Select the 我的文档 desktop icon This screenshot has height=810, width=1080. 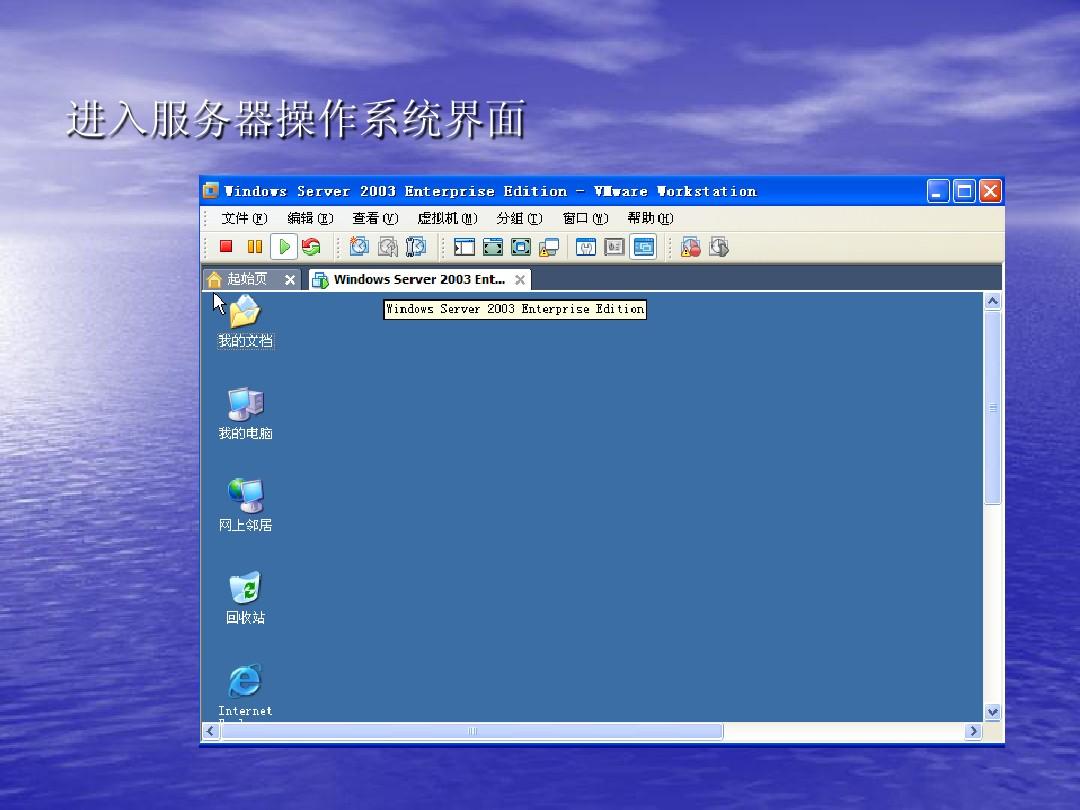coord(245,322)
